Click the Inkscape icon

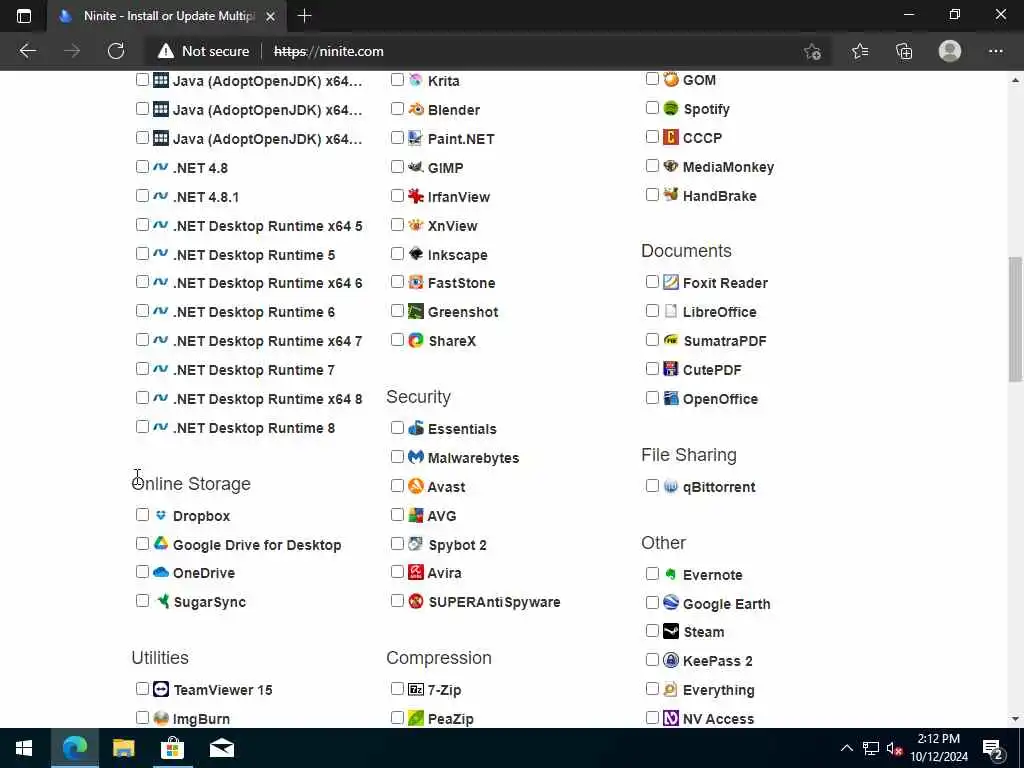415,254
